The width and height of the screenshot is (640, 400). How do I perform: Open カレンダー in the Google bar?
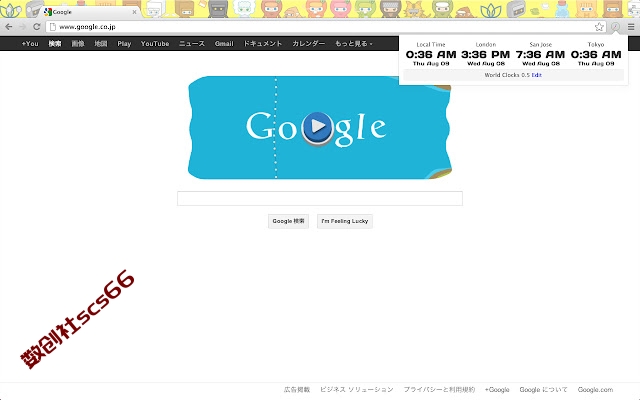coord(309,44)
